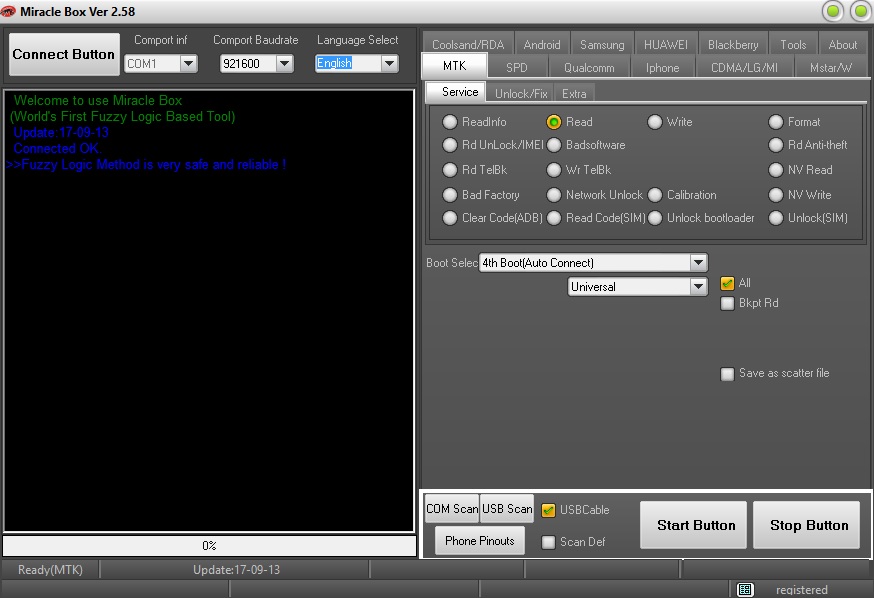
Task: Switch to the Coolsand/RDA tab
Action: pyautogui.click(x=468, y=45)
